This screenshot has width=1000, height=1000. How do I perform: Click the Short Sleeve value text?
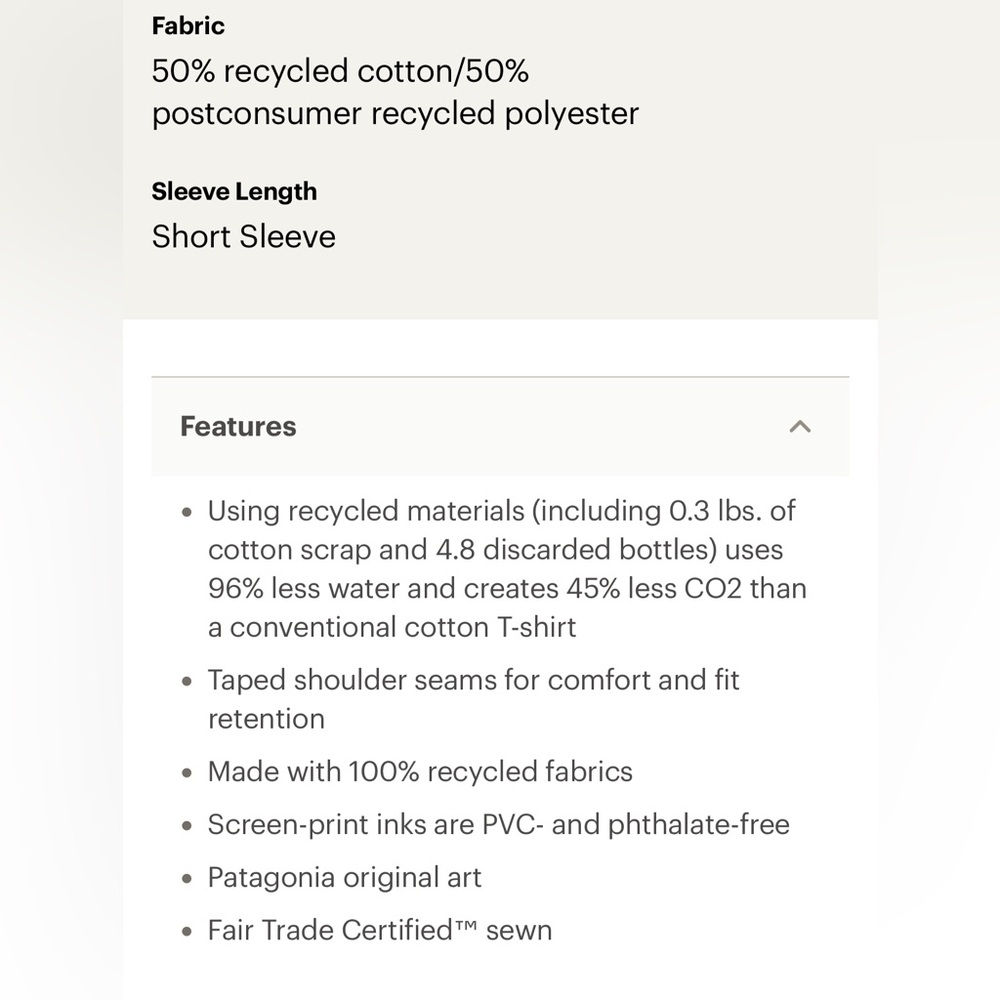244,237
